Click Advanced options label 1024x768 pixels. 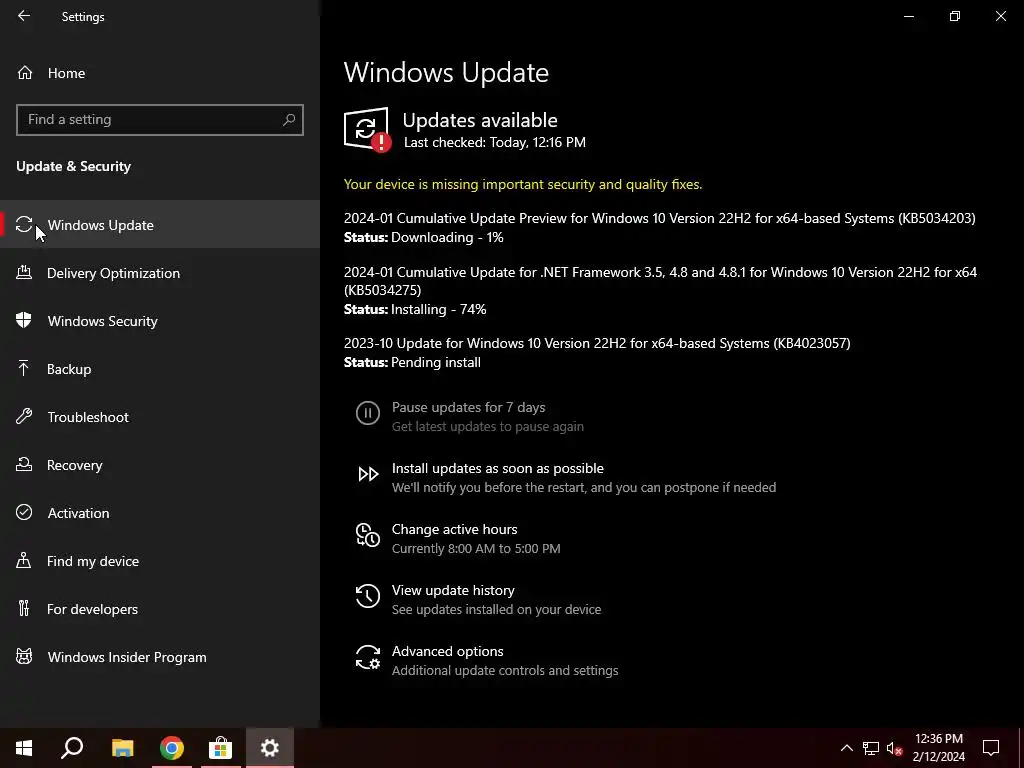(447, 651)
